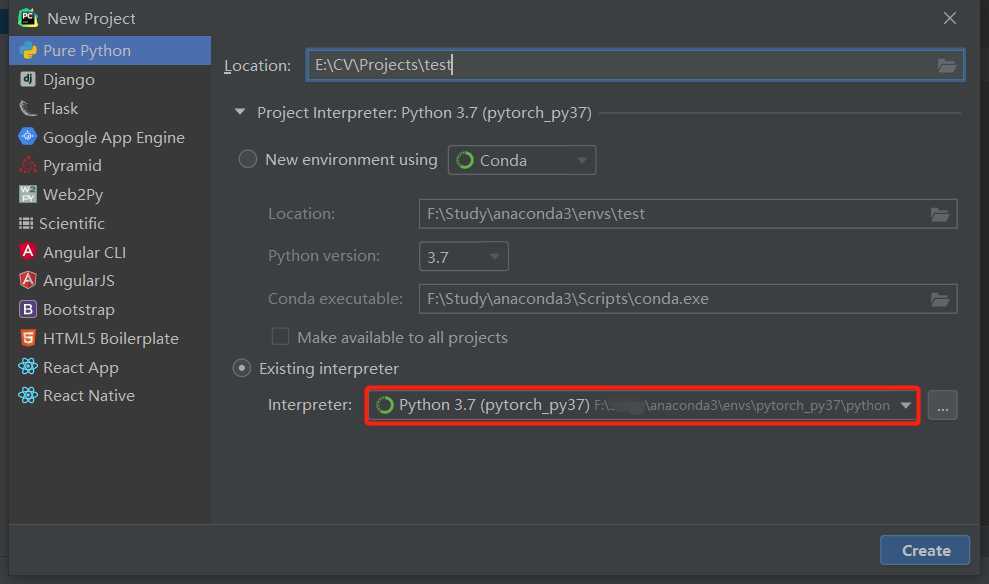Click green interpreter ring icon in Interpreter box
Viewport: 989px width, 584px height.
tap(385, 405)
